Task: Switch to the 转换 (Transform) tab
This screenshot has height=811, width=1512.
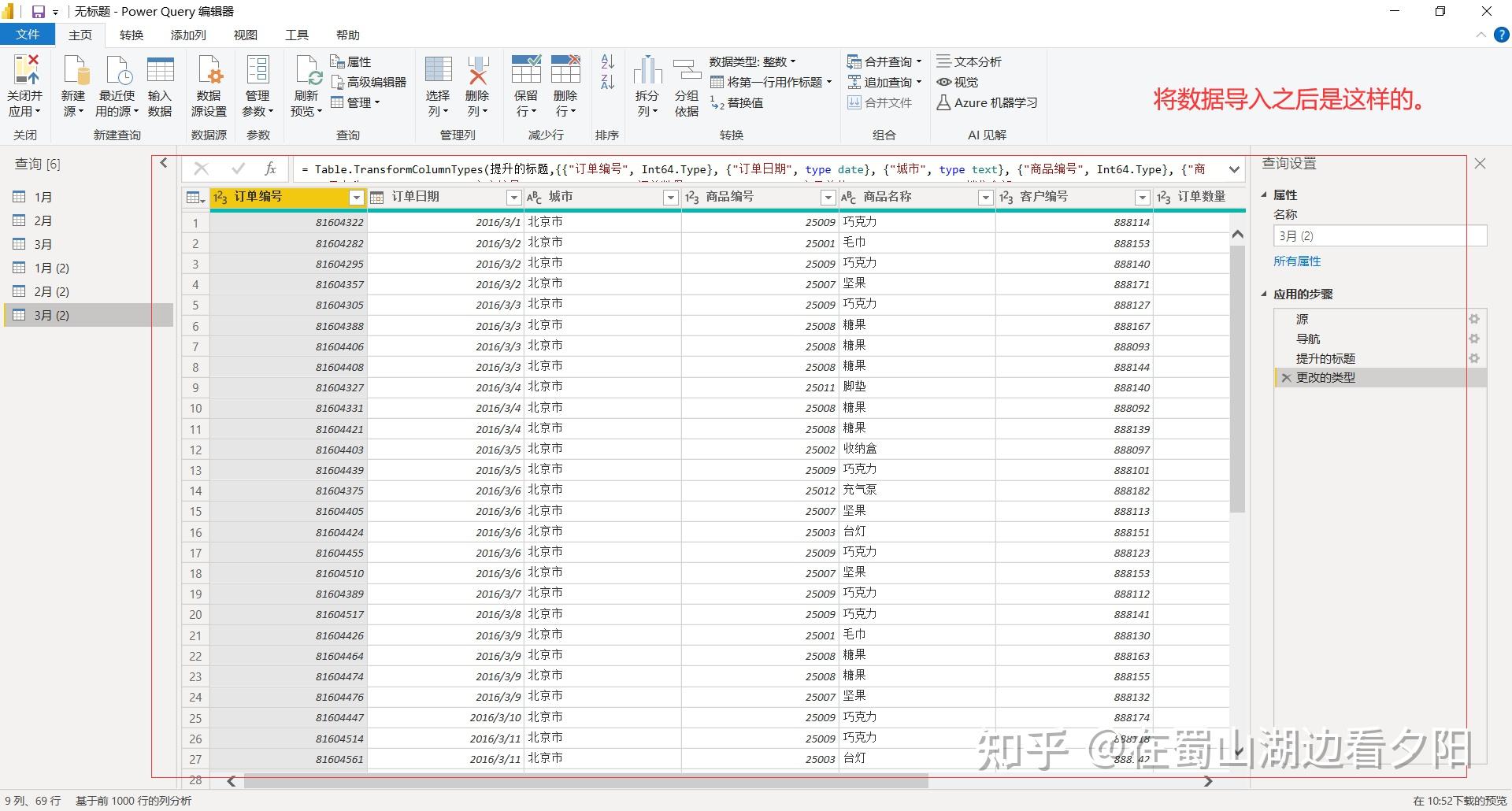Action: [132, 35]
